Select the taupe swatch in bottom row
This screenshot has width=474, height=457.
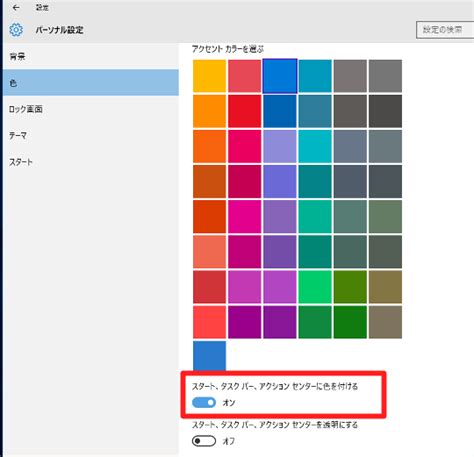[385, 322]
